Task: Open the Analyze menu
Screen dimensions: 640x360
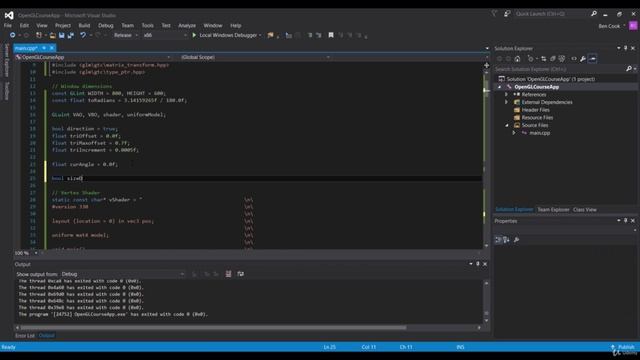Action: (187, 25)
